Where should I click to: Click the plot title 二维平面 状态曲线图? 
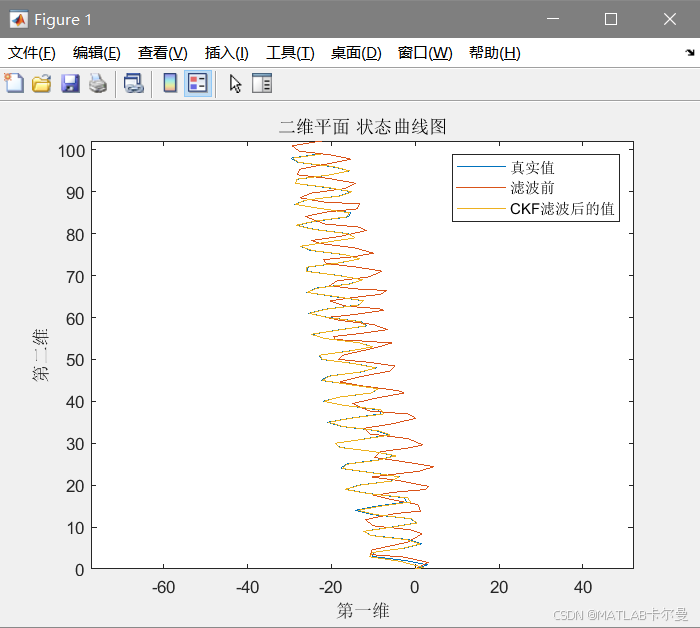click(362, 127)
